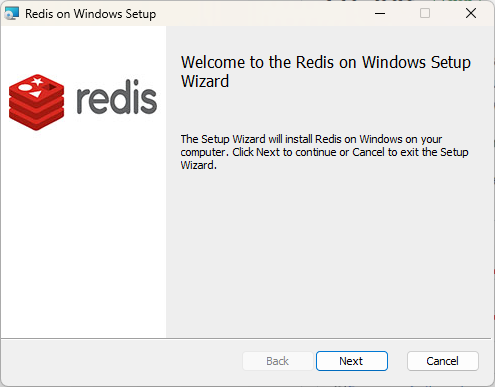The image size is (495, 387).
Task: Click the red Redis cube logo
Action: point(36,102)
